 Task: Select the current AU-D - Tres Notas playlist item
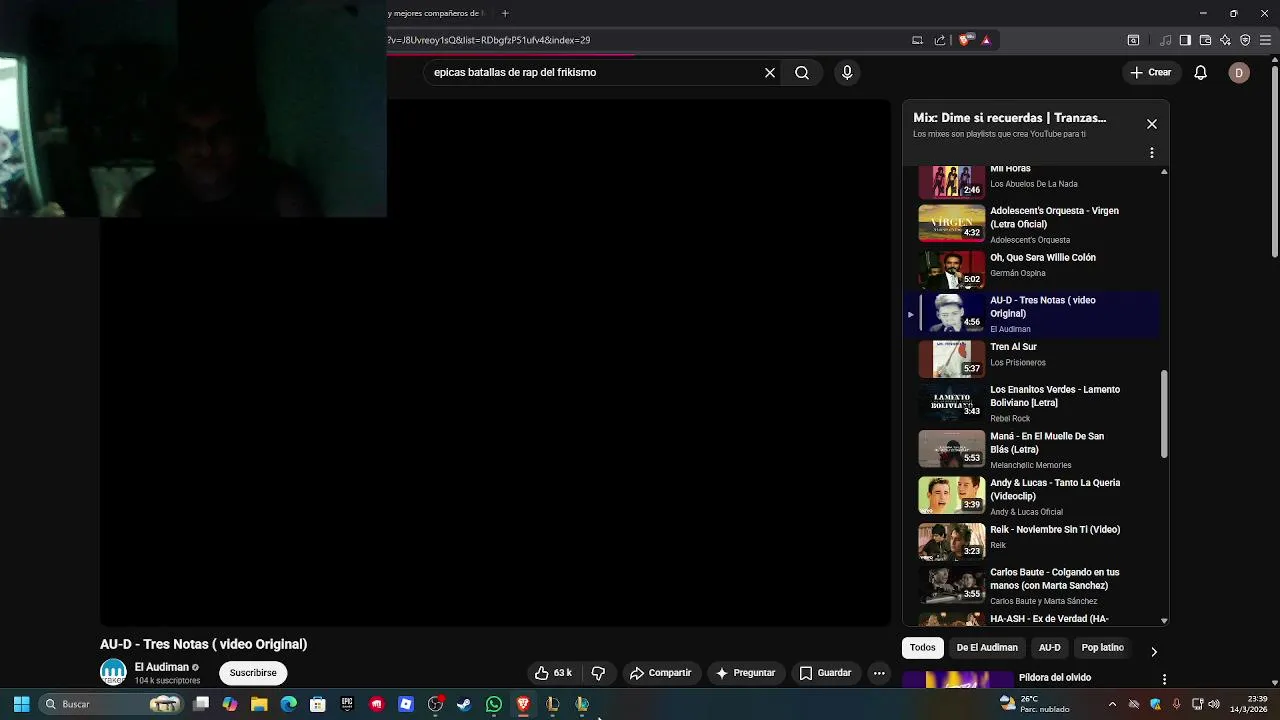pyautogui.click(x=1030, y=313)
